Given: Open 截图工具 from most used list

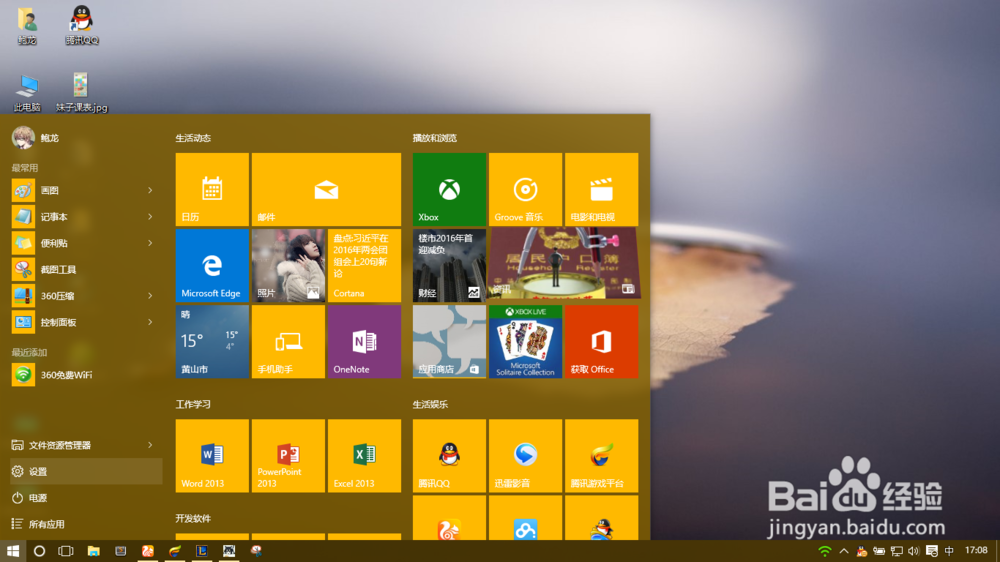Looking at the screenshot, I should pos(86,269).
